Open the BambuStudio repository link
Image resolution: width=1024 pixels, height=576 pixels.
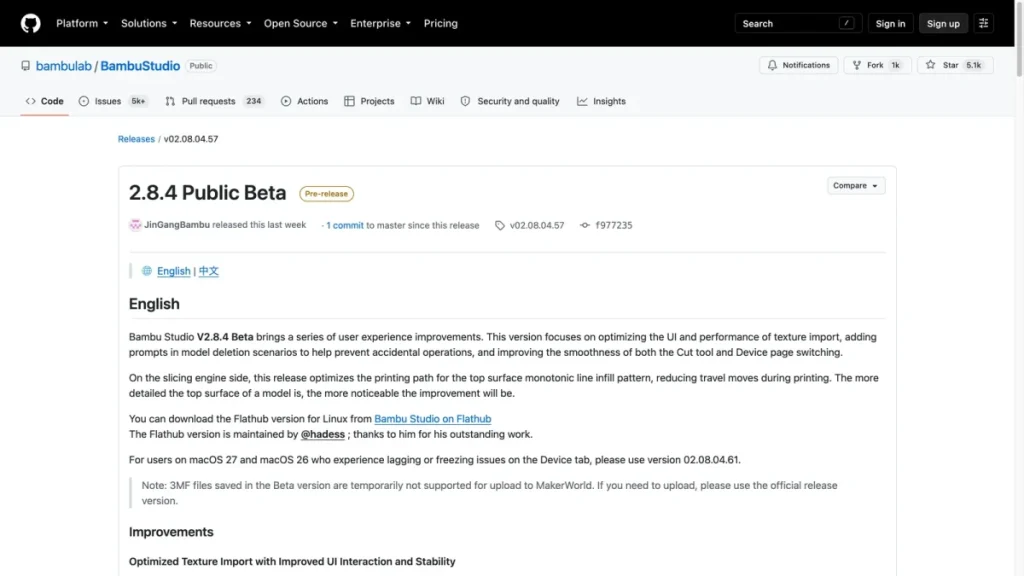(x=140, y=66)
